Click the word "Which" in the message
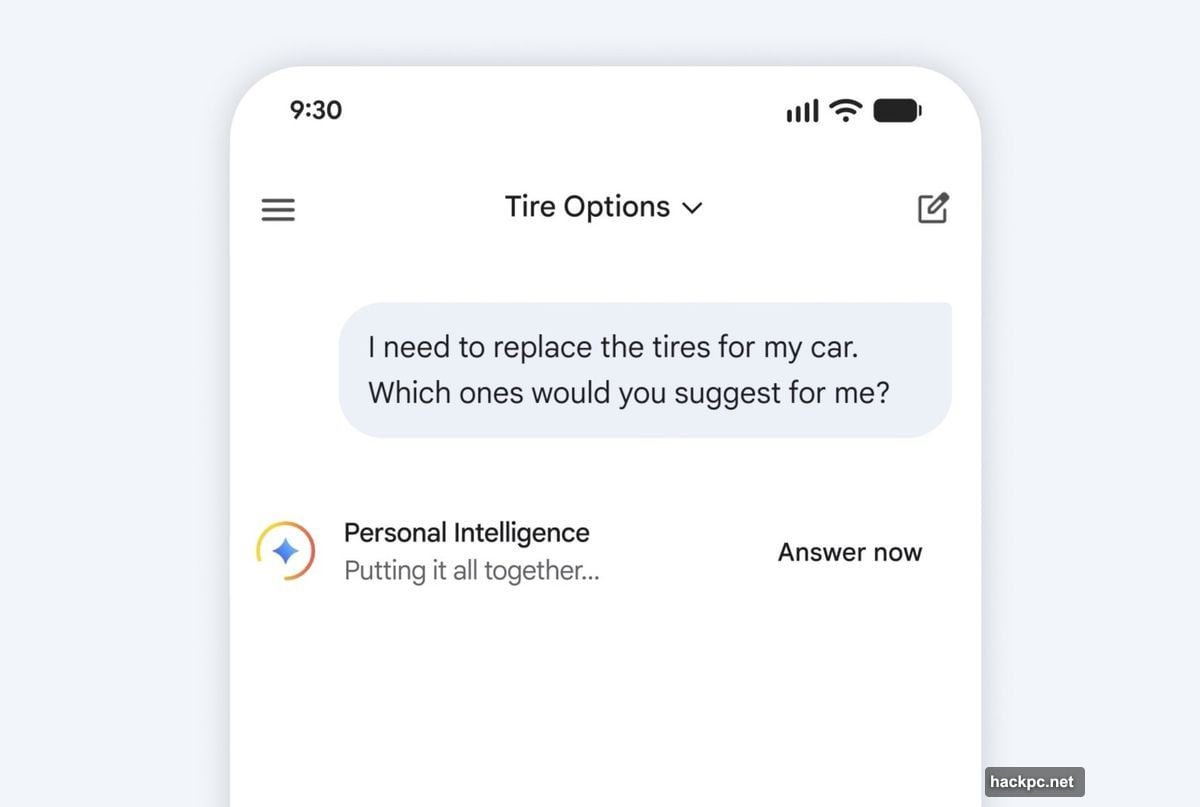 coord(409,393)
